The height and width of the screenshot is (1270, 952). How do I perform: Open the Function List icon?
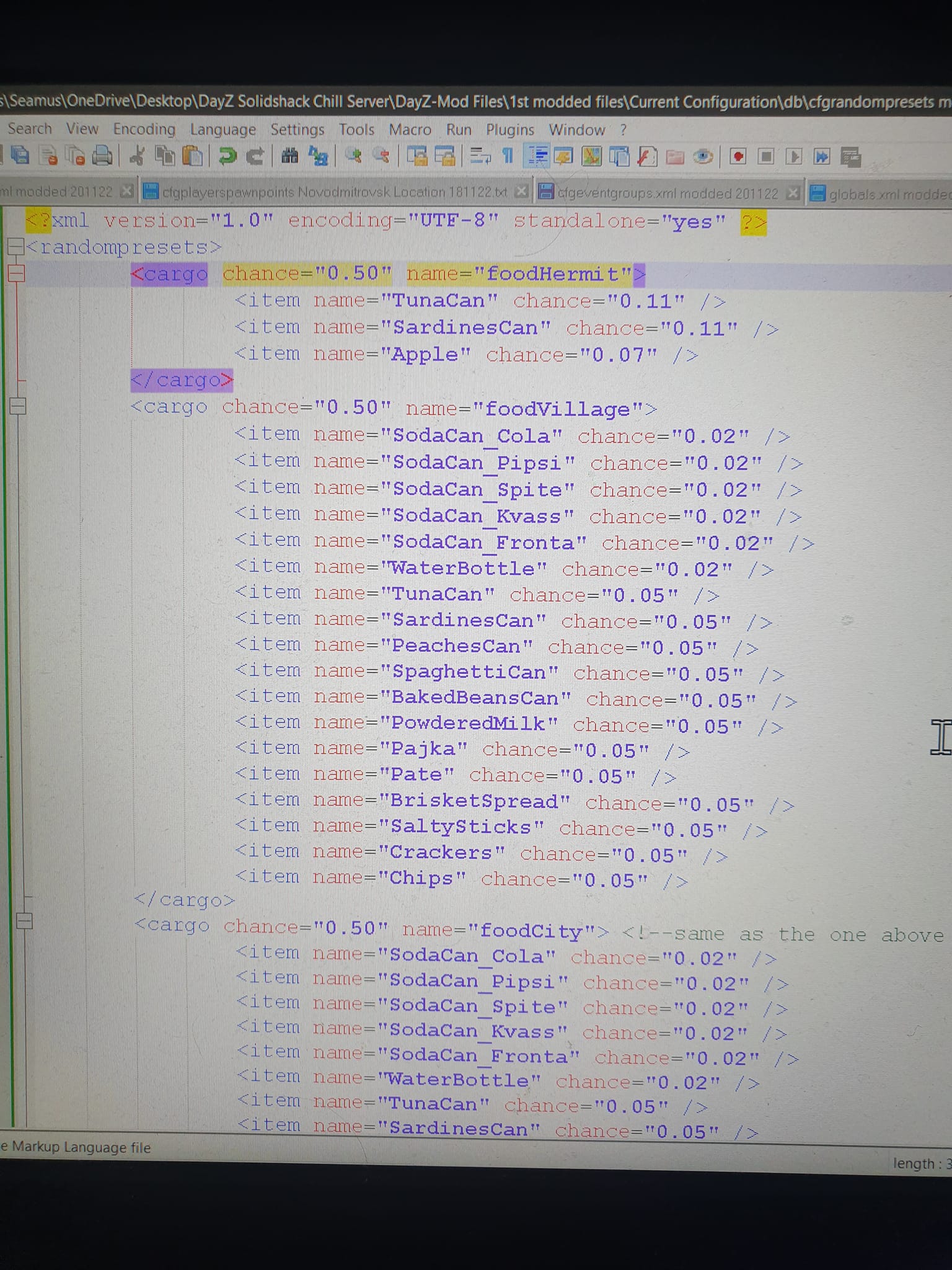pos(646,156)
